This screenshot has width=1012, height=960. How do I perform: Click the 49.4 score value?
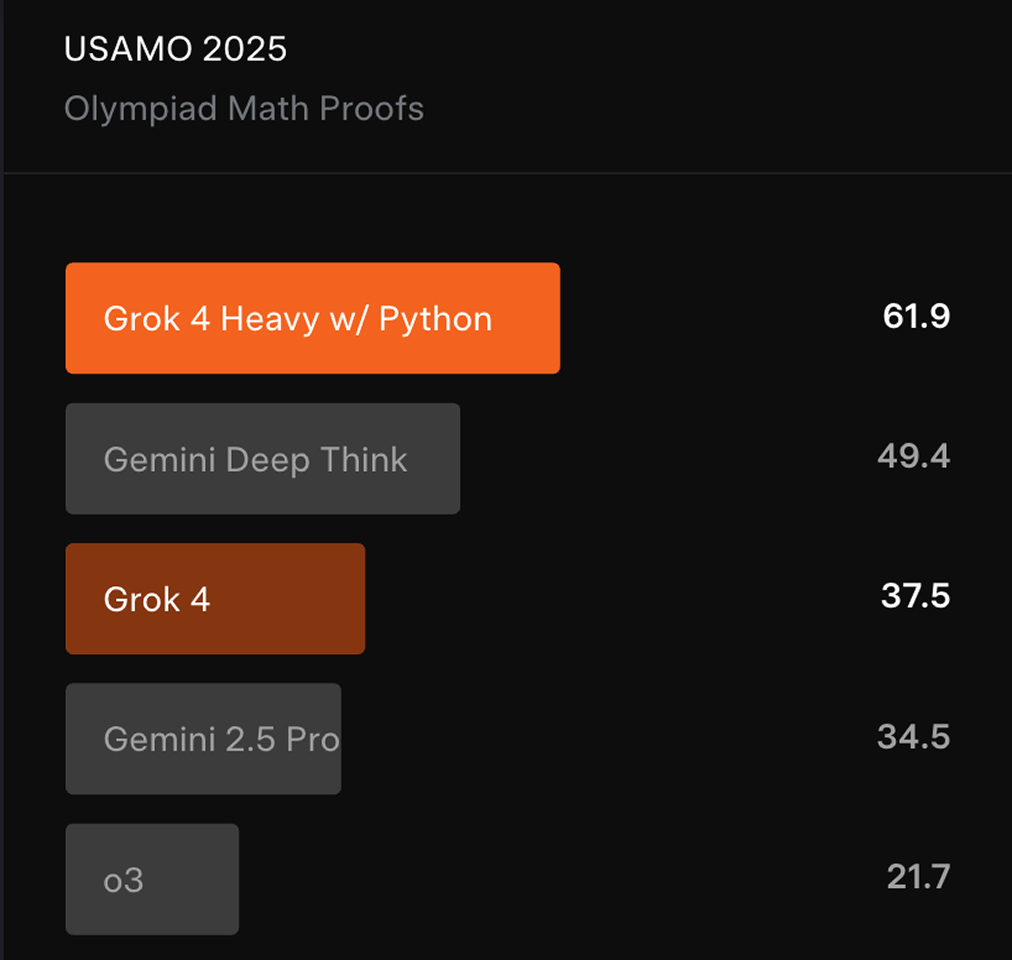[913, 457]
